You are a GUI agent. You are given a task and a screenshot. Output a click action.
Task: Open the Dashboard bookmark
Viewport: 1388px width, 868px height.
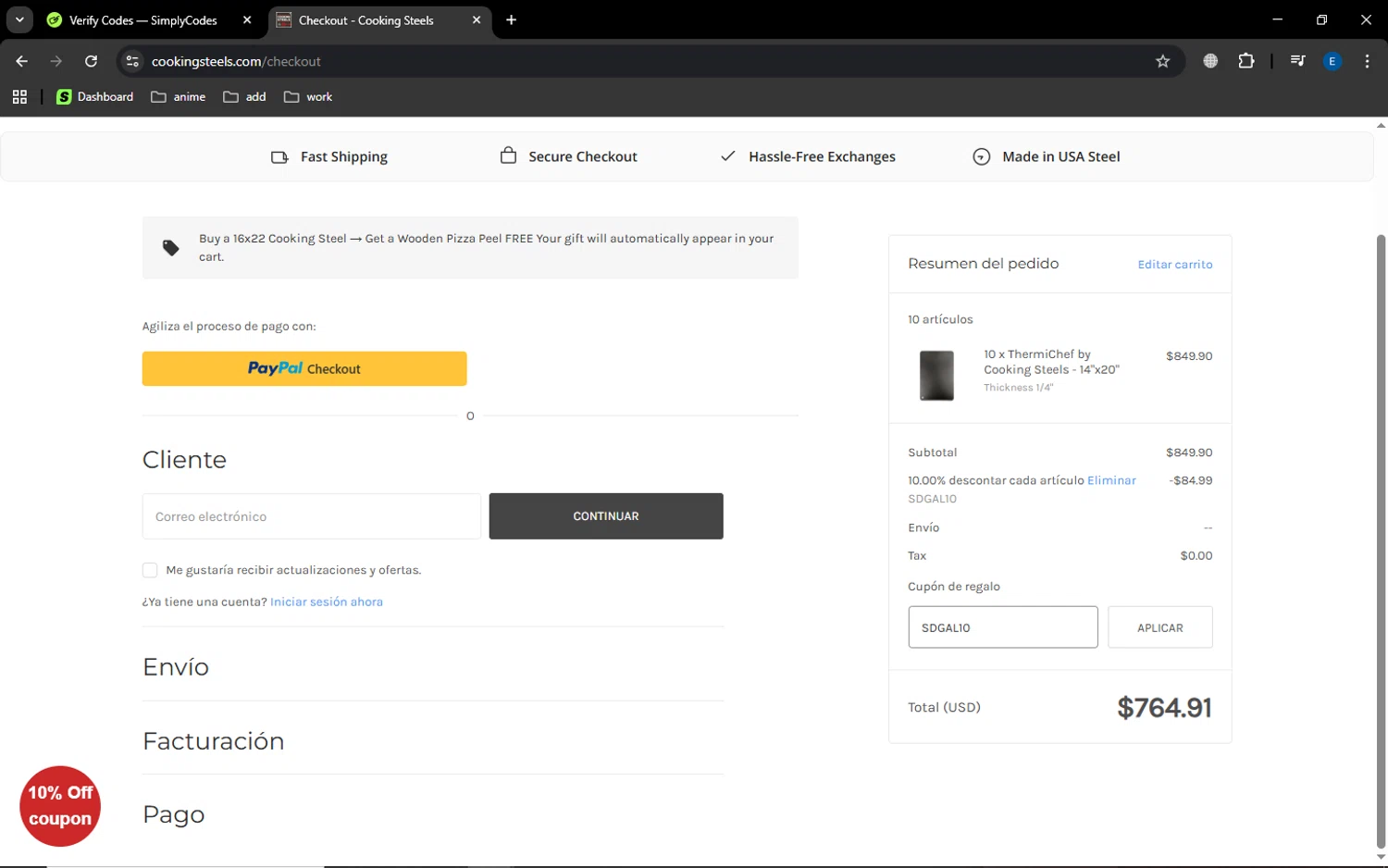[x=94, y=96]
